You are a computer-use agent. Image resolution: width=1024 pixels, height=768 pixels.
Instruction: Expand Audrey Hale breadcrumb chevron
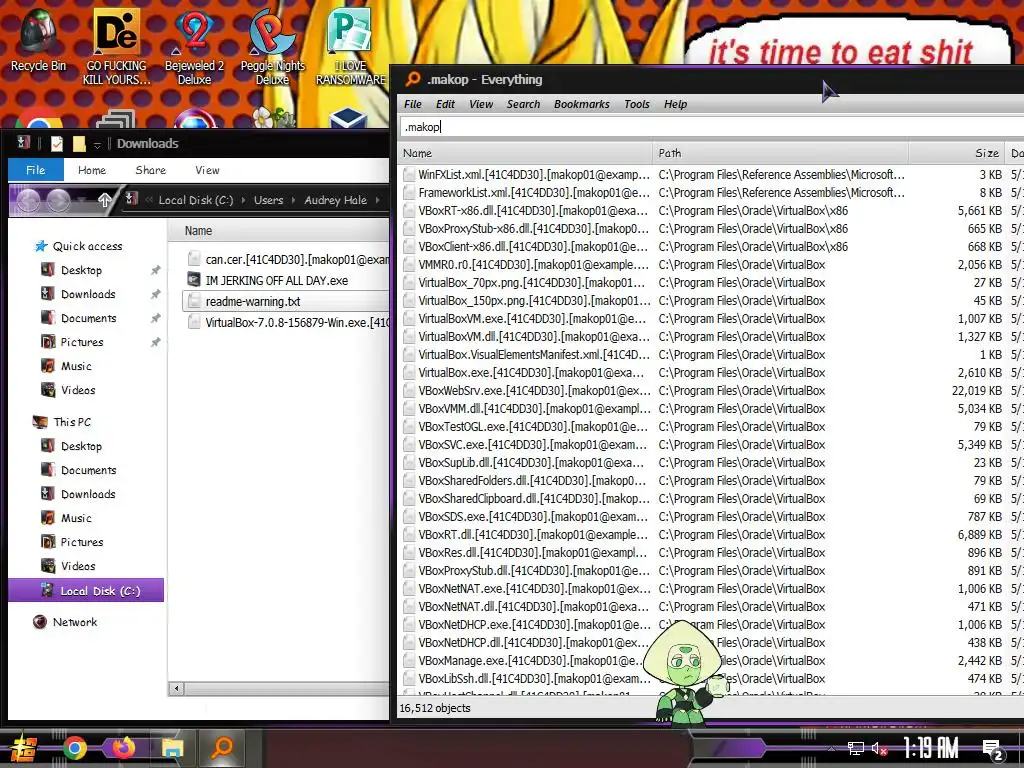point(377,200)
